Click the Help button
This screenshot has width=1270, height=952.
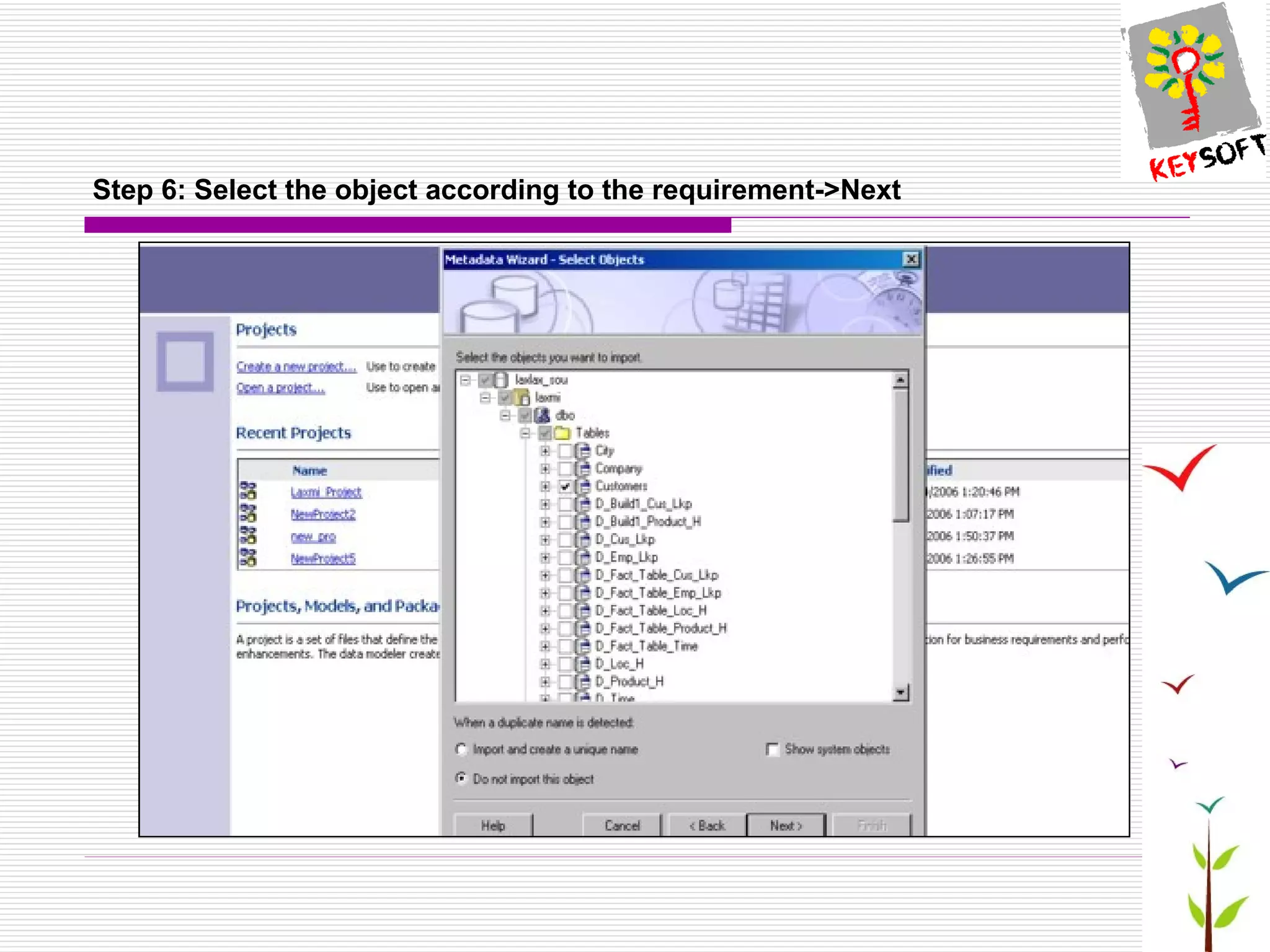[493, 826]
